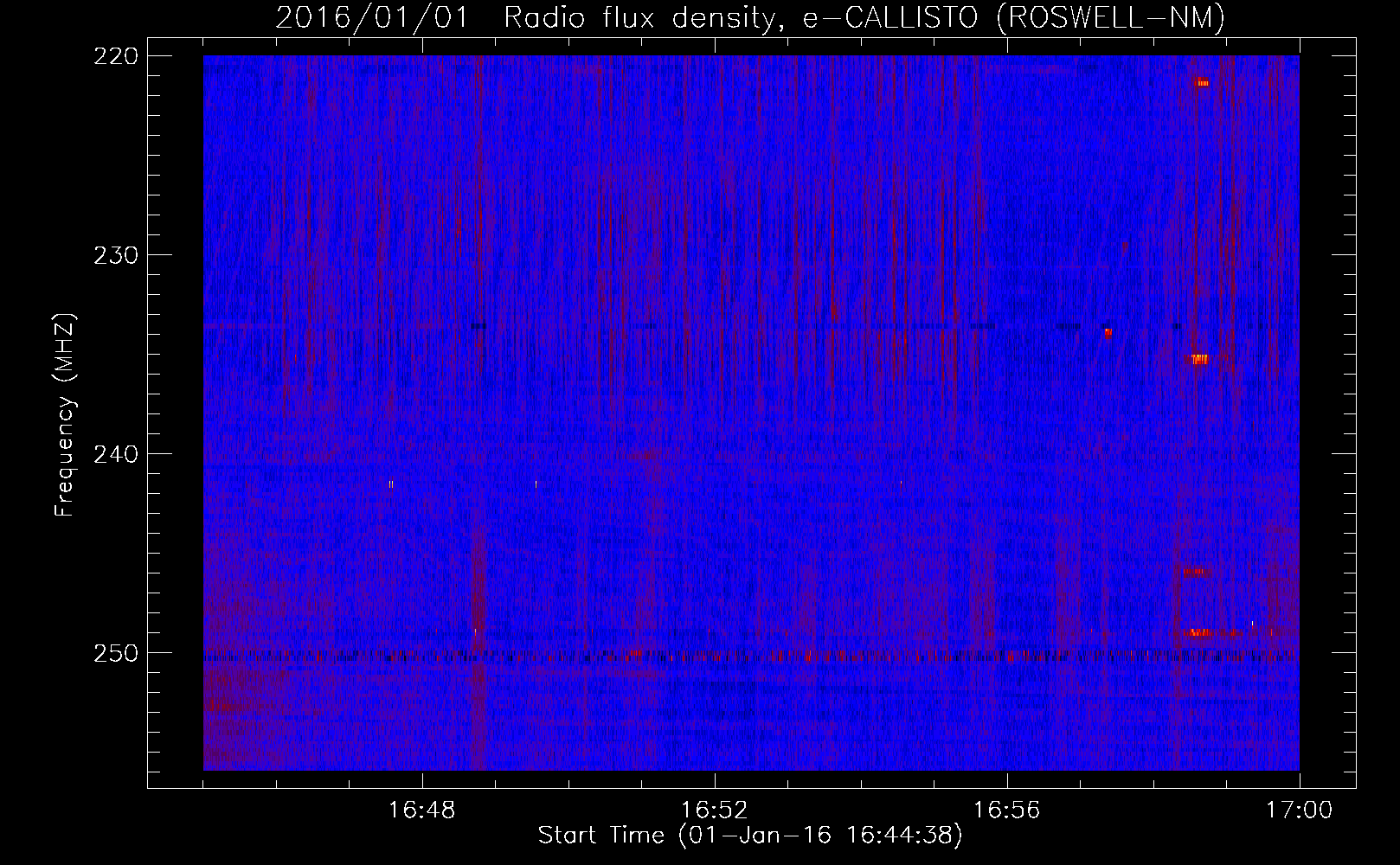
Task: Click the plot title mentioning e-CALLISTO (ROSWELL-NM)
Action: pos(750,17)
